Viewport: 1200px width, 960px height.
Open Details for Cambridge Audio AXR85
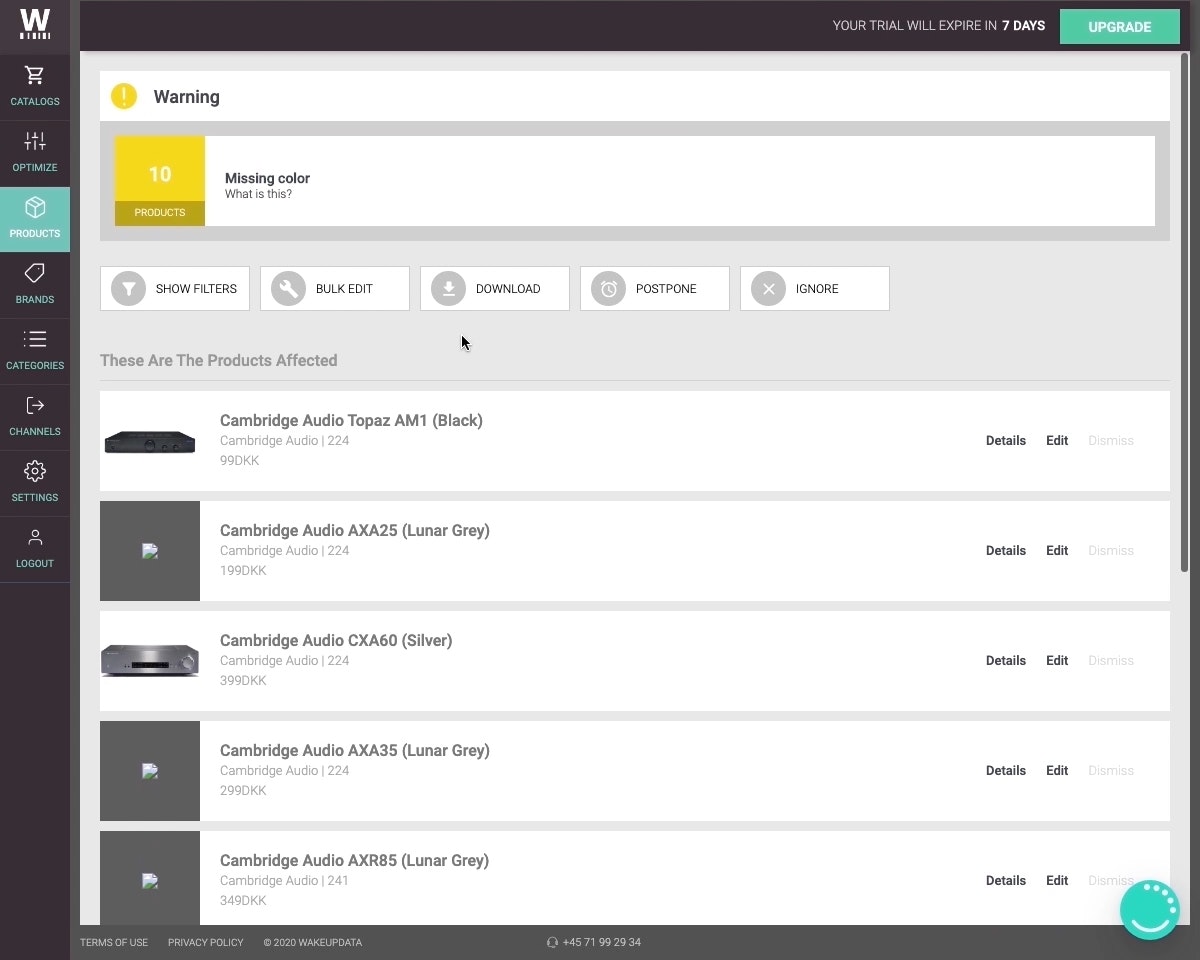tap(1006, 880)
